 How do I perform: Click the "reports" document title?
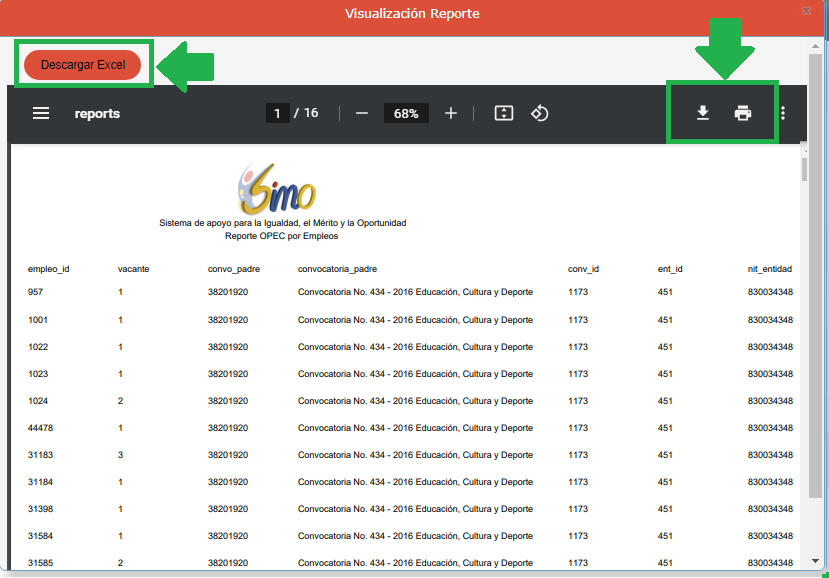point(97,114)
